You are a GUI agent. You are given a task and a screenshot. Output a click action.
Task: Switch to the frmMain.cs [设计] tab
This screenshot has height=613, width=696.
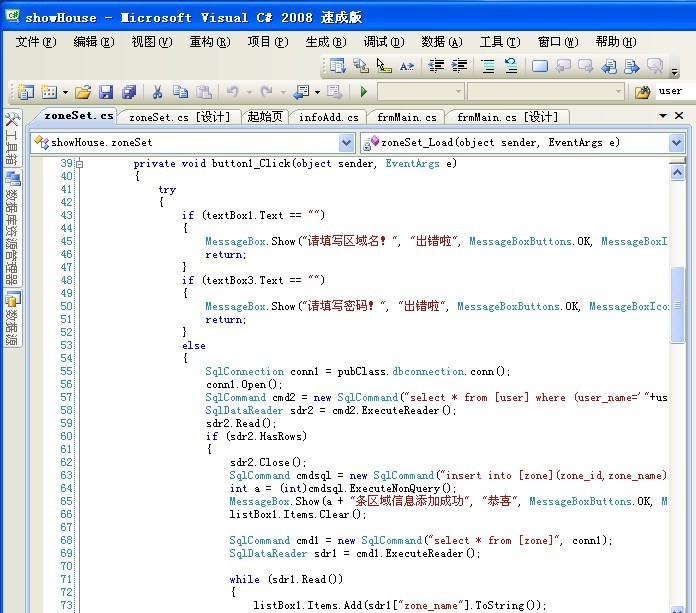pyautogui.click(x=507, y=117)
